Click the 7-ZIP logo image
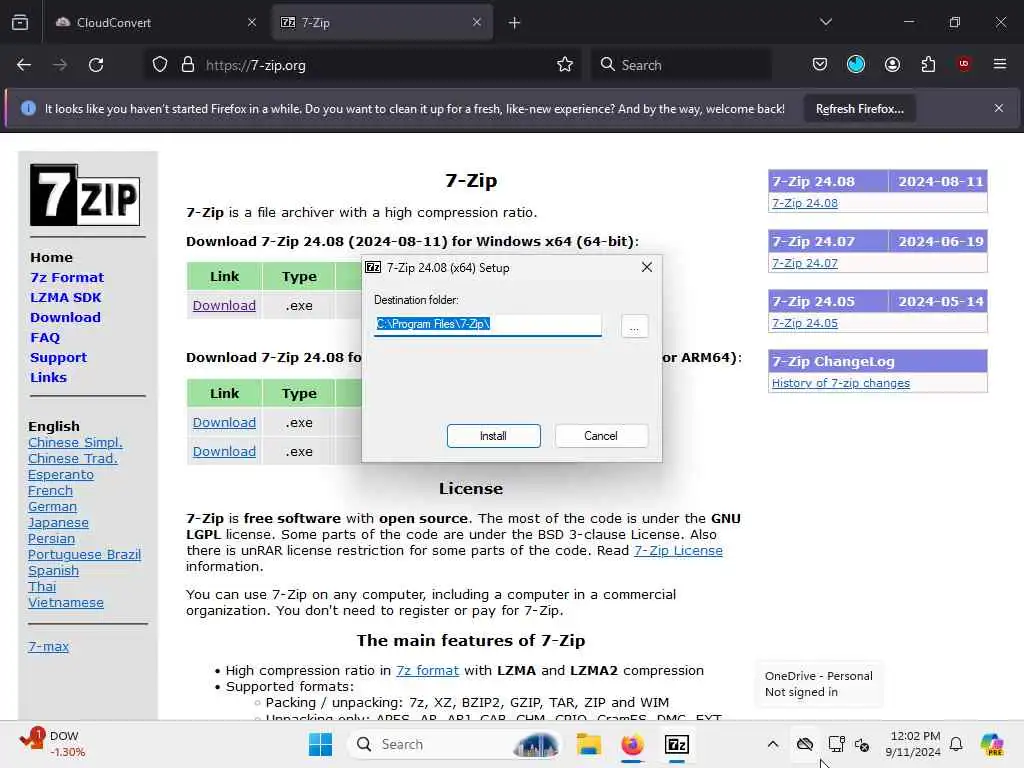This screenshot has height=768, width=1024. coord(85,195)
